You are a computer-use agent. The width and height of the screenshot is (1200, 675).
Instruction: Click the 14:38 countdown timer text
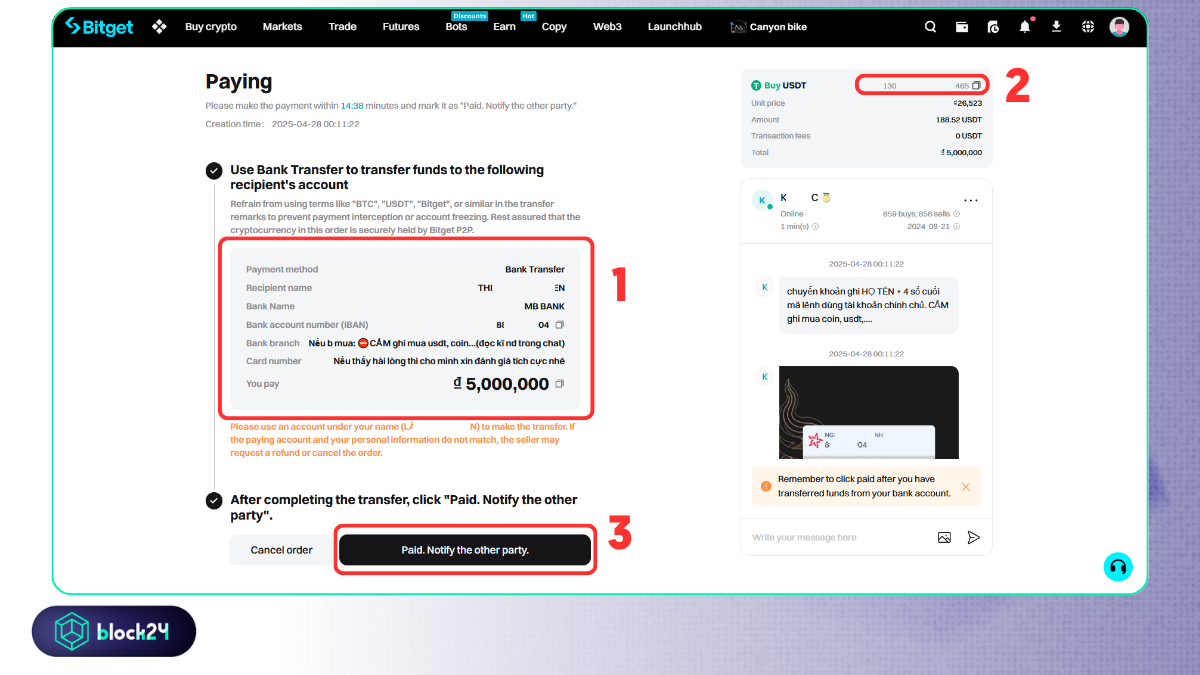(352, 106)
